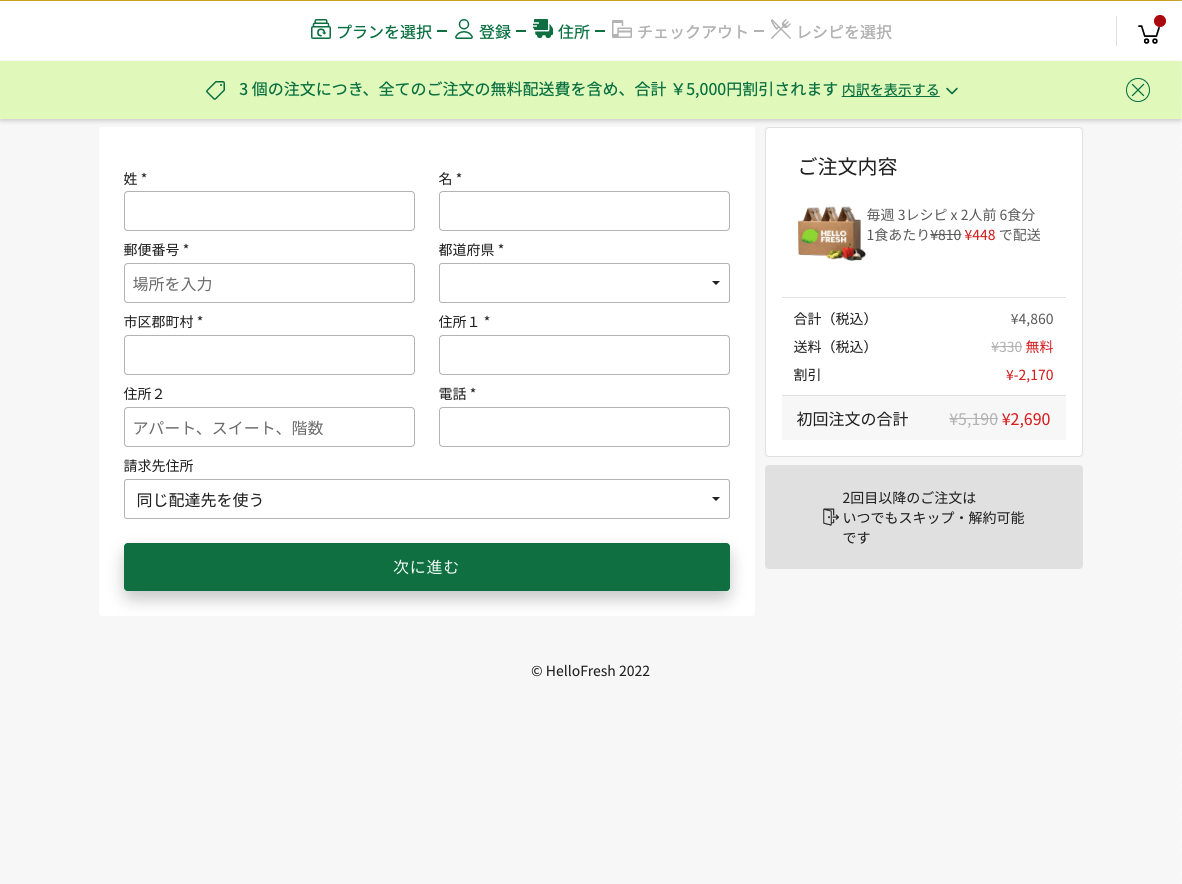
Task: Click the ¥2,690 first order total
Action: 1025,419
